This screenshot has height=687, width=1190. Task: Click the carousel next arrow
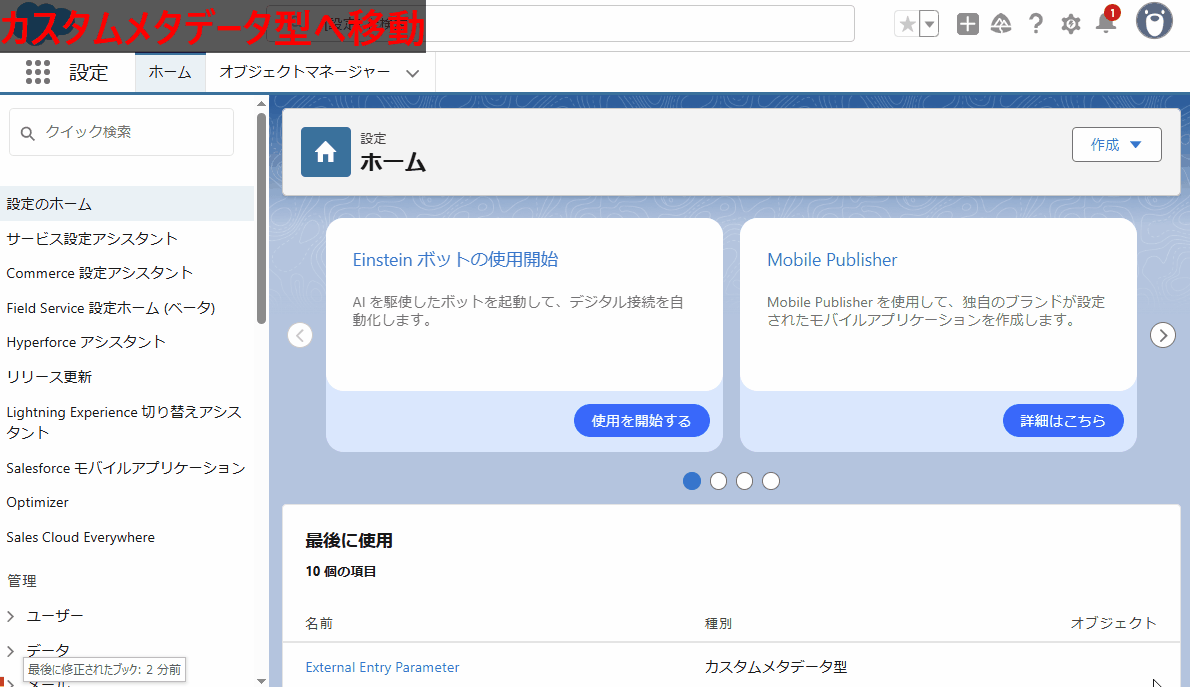[x=1163, y=335]
